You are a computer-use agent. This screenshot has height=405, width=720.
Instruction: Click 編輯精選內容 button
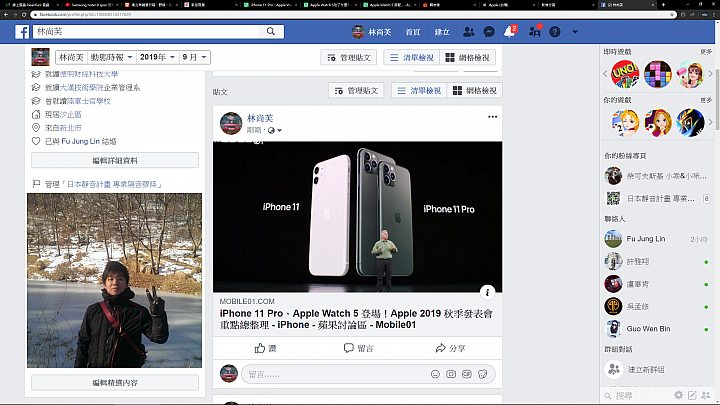[x=115, y=382]
